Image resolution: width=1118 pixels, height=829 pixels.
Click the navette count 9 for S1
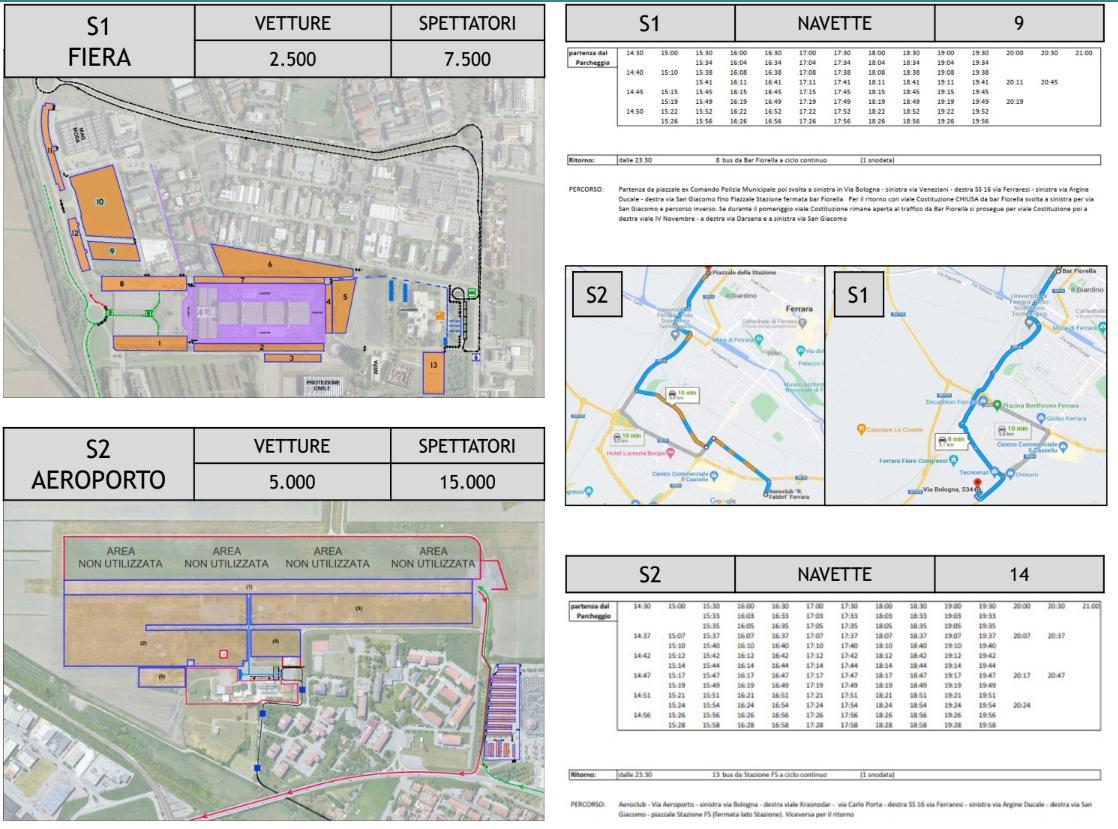pyautogui.click(x=1019, y=24)
